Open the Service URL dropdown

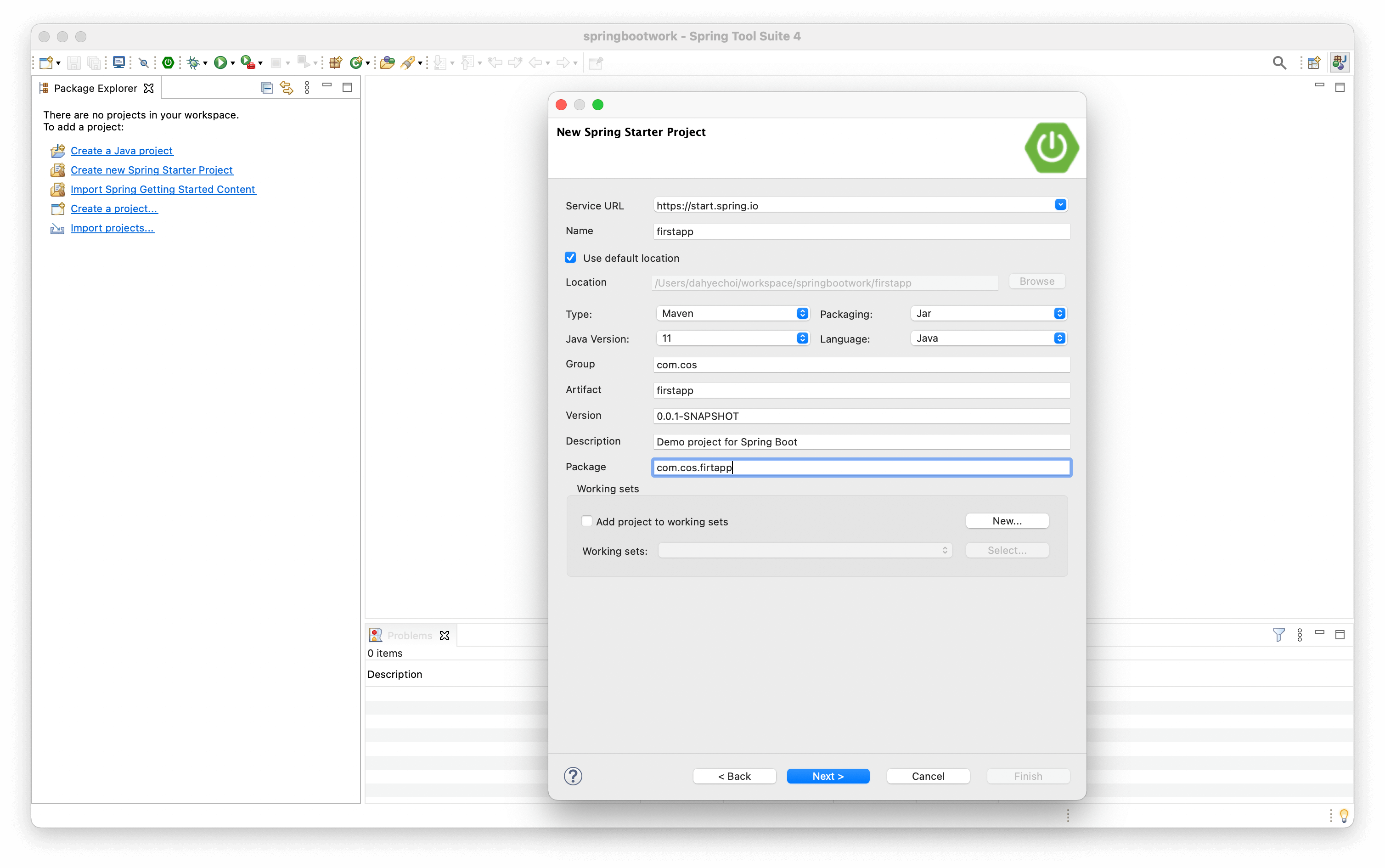pos(1060,205)
